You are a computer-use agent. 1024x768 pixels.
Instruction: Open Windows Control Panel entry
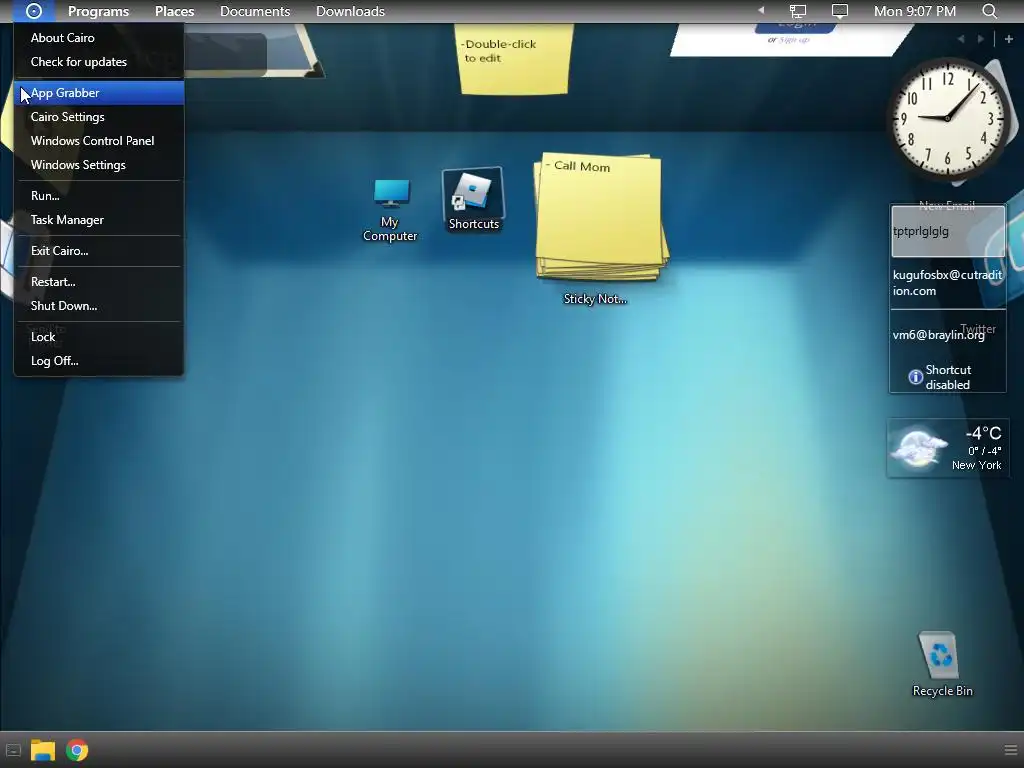click(x=99, y=141)
